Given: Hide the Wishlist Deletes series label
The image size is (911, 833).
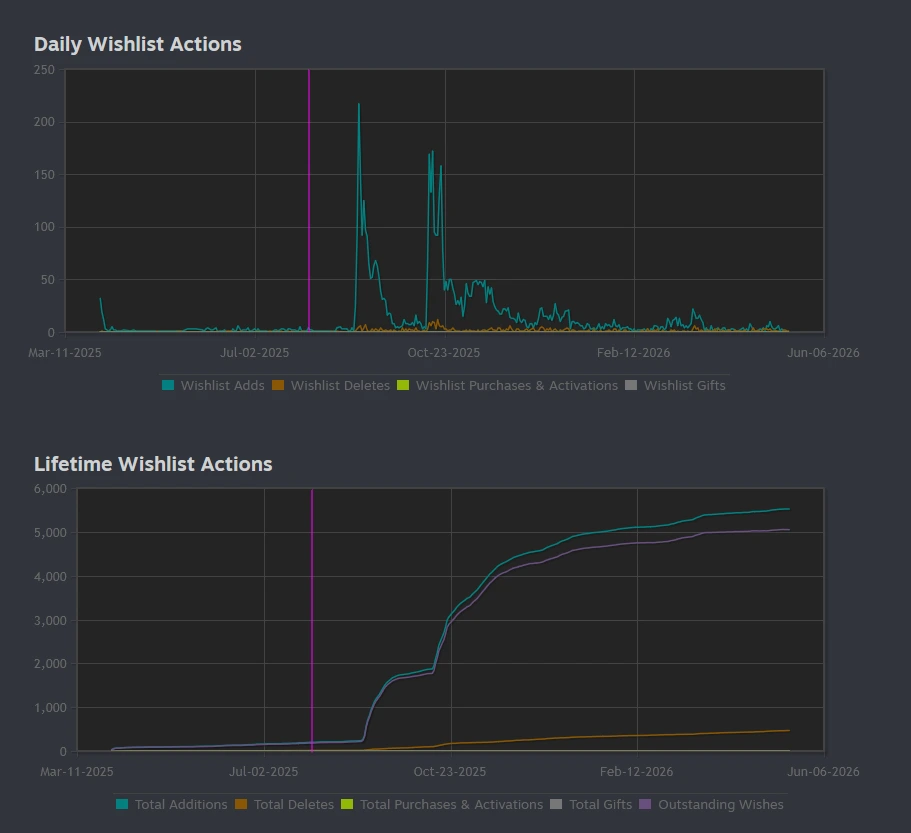Looking at the screenshot, I should pos(340,386).
